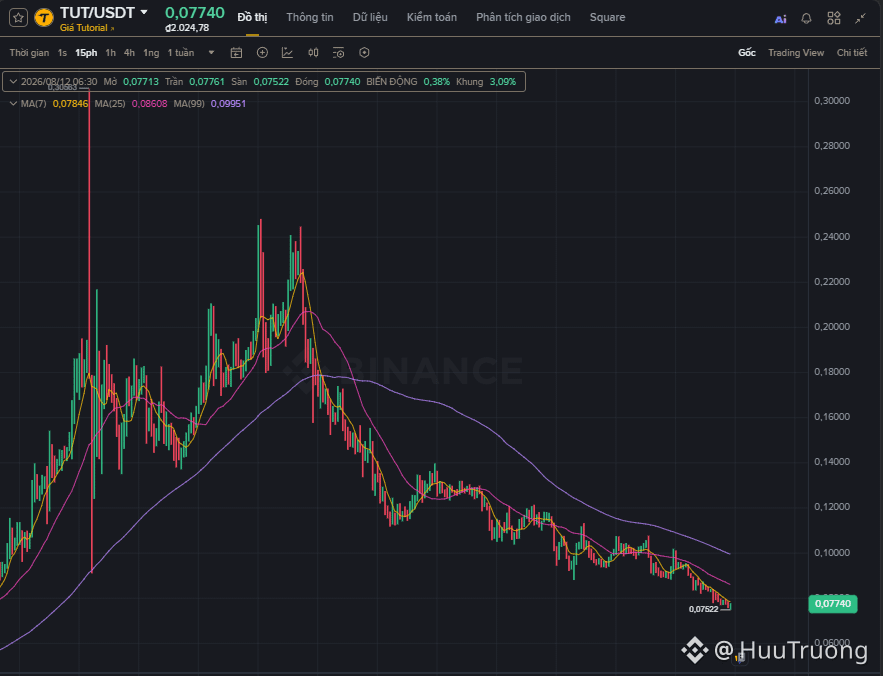Switch to Gốc chart view
The width and height of the screenshot is (883, 676).
747,53
